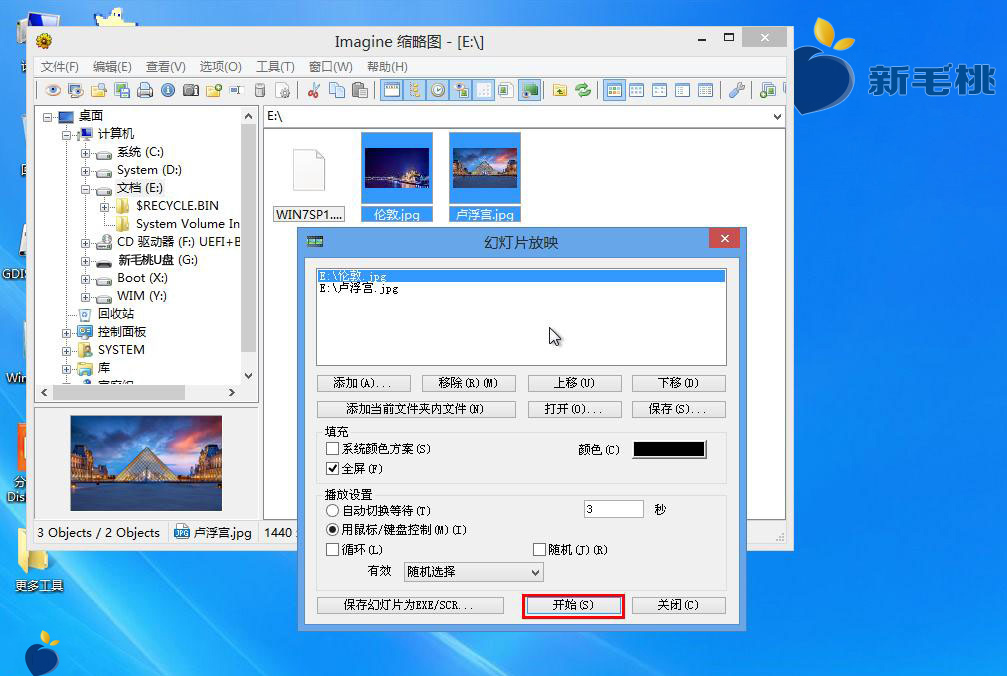Click the green refresh arrows icon
The width and height of the screenshot is (1007, 676).
tap(583, 91)
